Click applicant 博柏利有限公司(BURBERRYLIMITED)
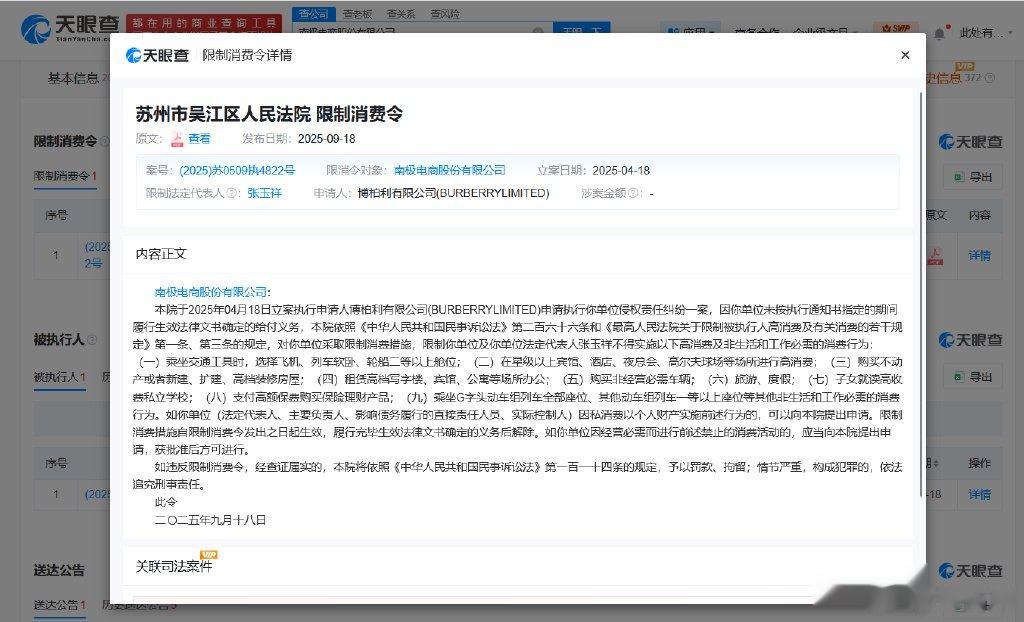Screen dimensions: 1024x622 tap(453, 193)
